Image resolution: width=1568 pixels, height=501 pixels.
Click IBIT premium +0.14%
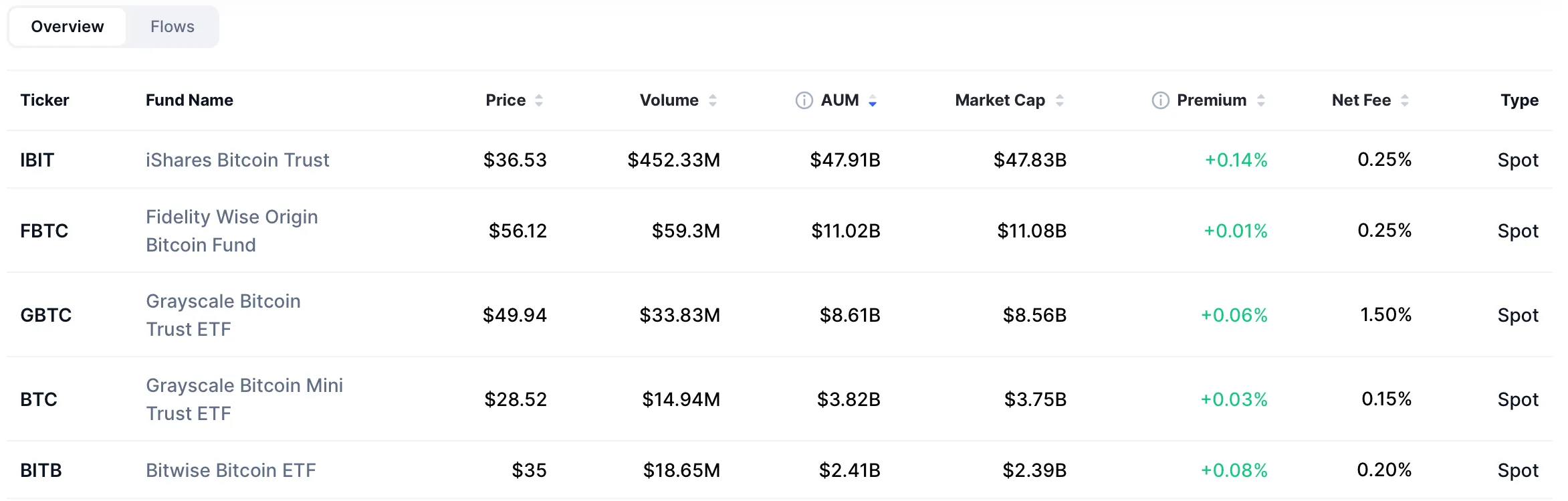click(x=1236, y=160)
